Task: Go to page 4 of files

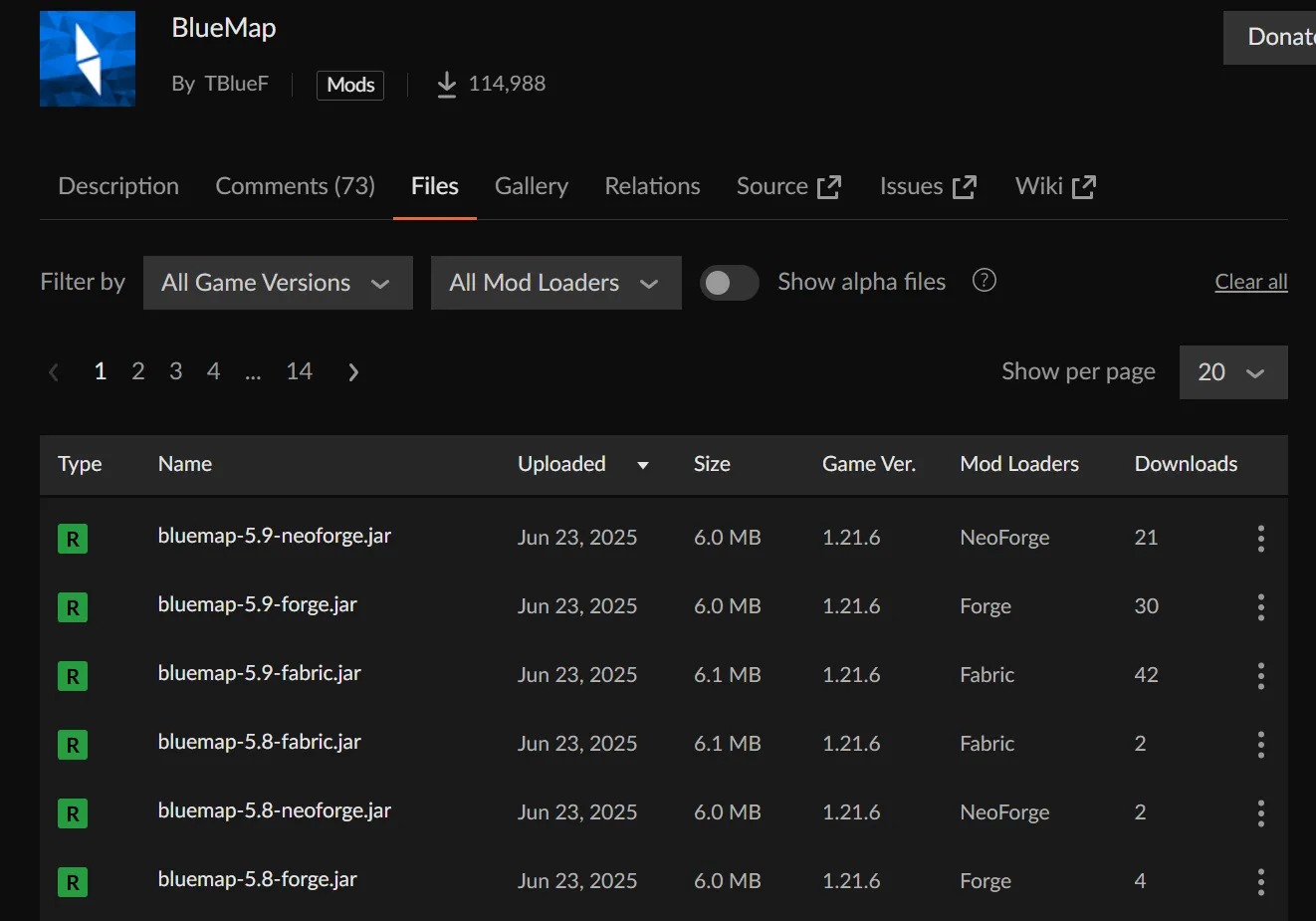Action: point(213,371)
